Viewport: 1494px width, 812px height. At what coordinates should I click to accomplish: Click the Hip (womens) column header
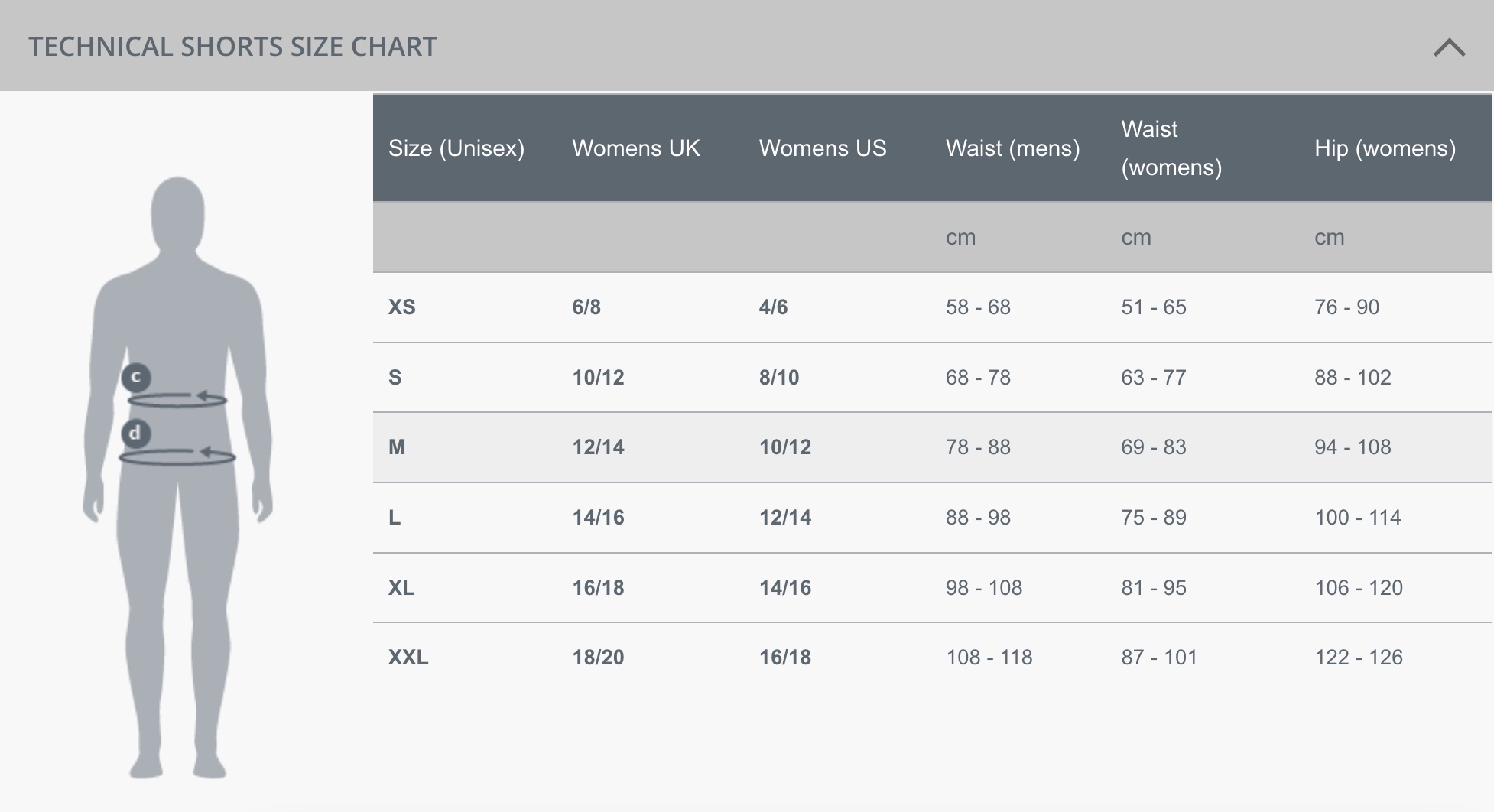tap(1385, 148)
